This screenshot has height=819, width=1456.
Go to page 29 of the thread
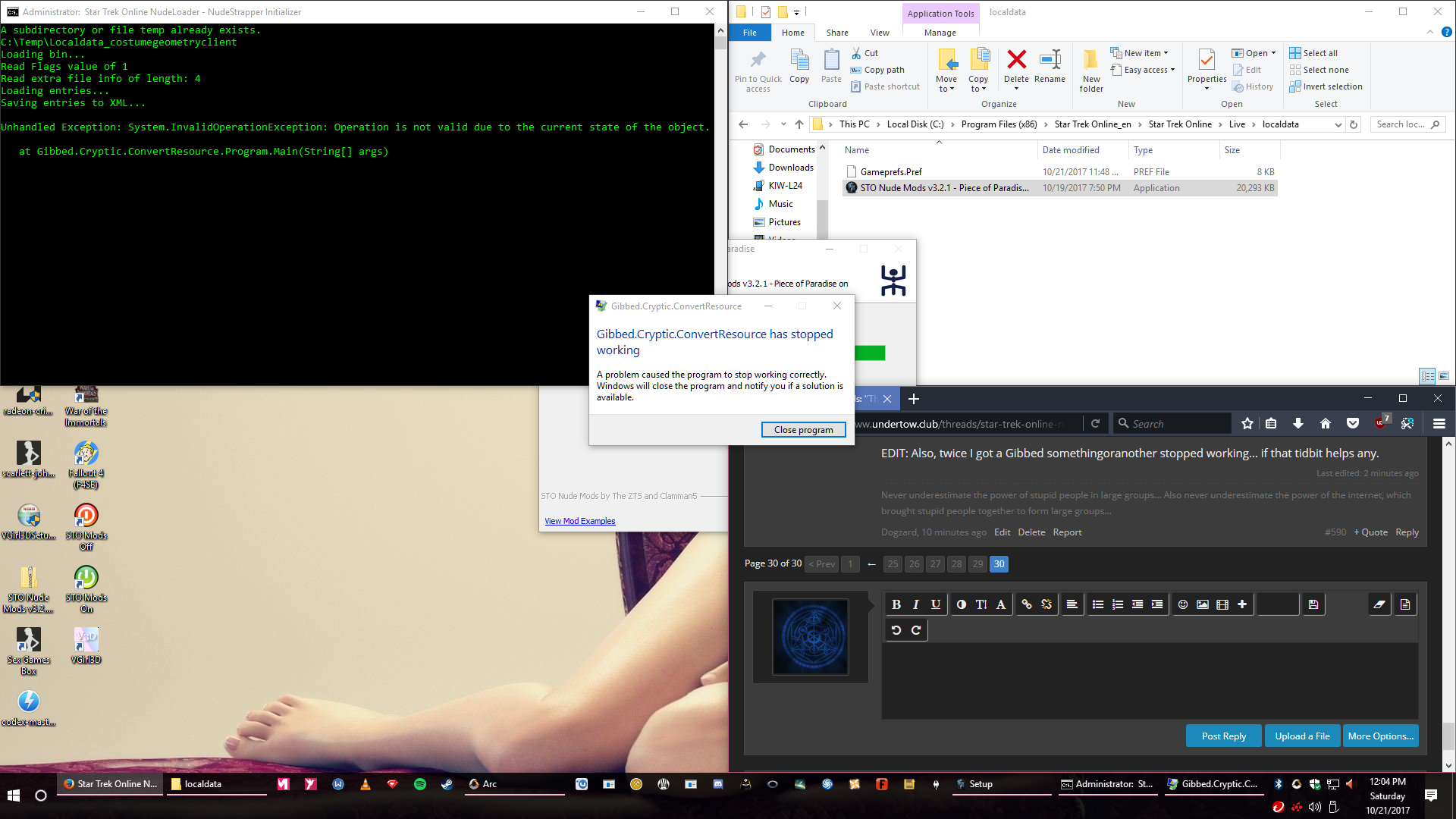click(977, 564)
